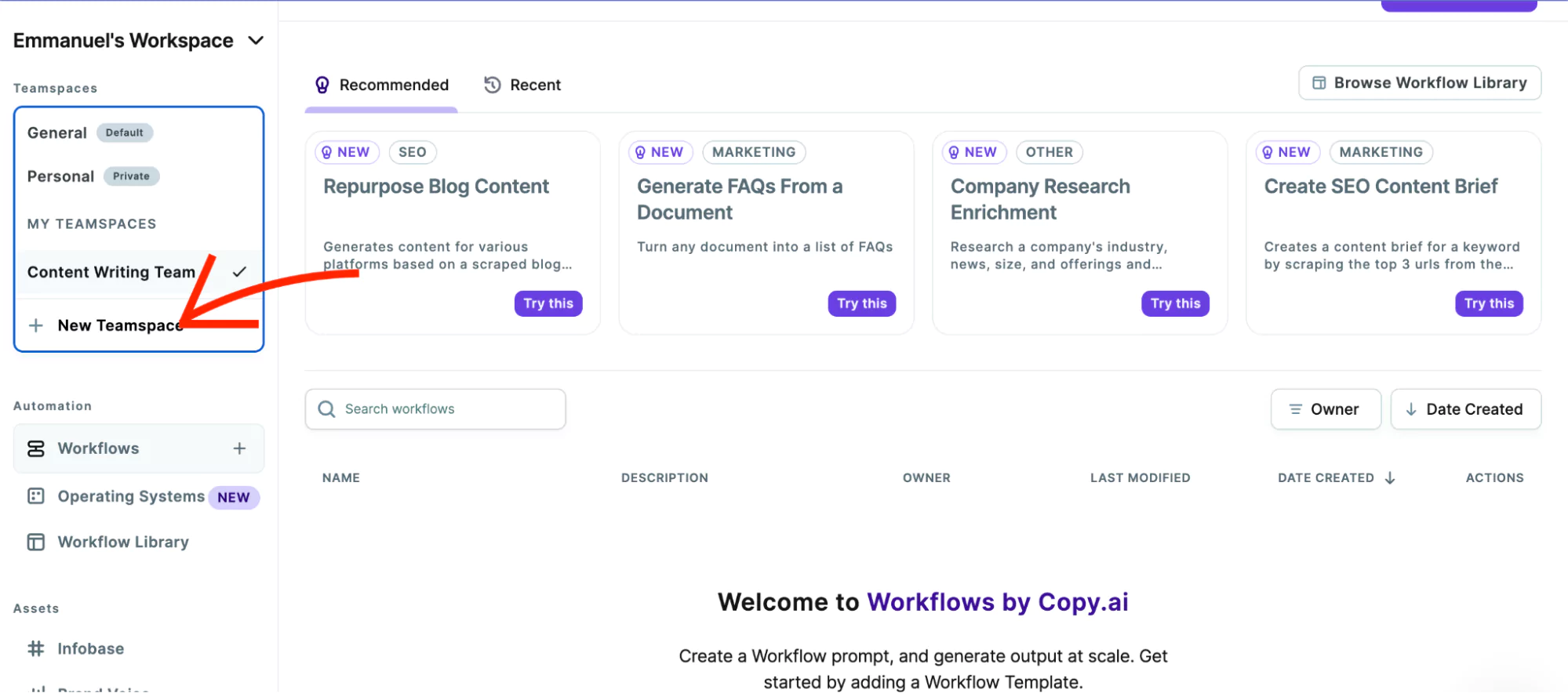Open Workflow Library in sidebar
Image resolution: width=1568 pixels, height=693 pixels.
123,542
